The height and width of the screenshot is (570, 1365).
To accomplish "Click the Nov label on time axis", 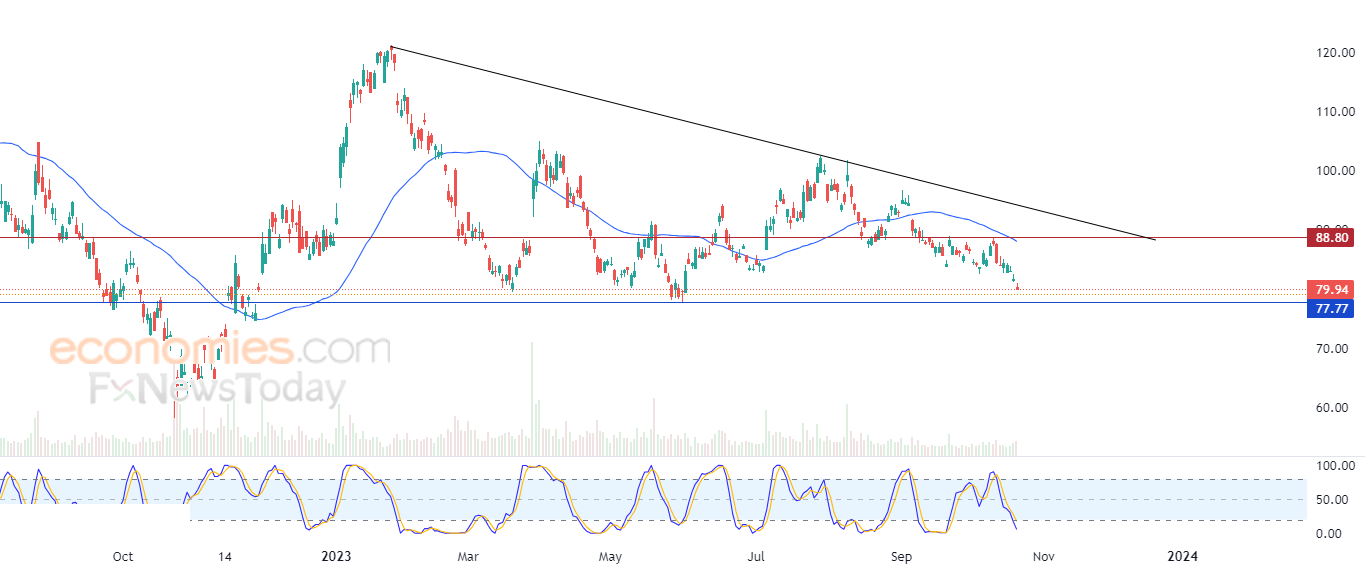I will pos(1044,556).
